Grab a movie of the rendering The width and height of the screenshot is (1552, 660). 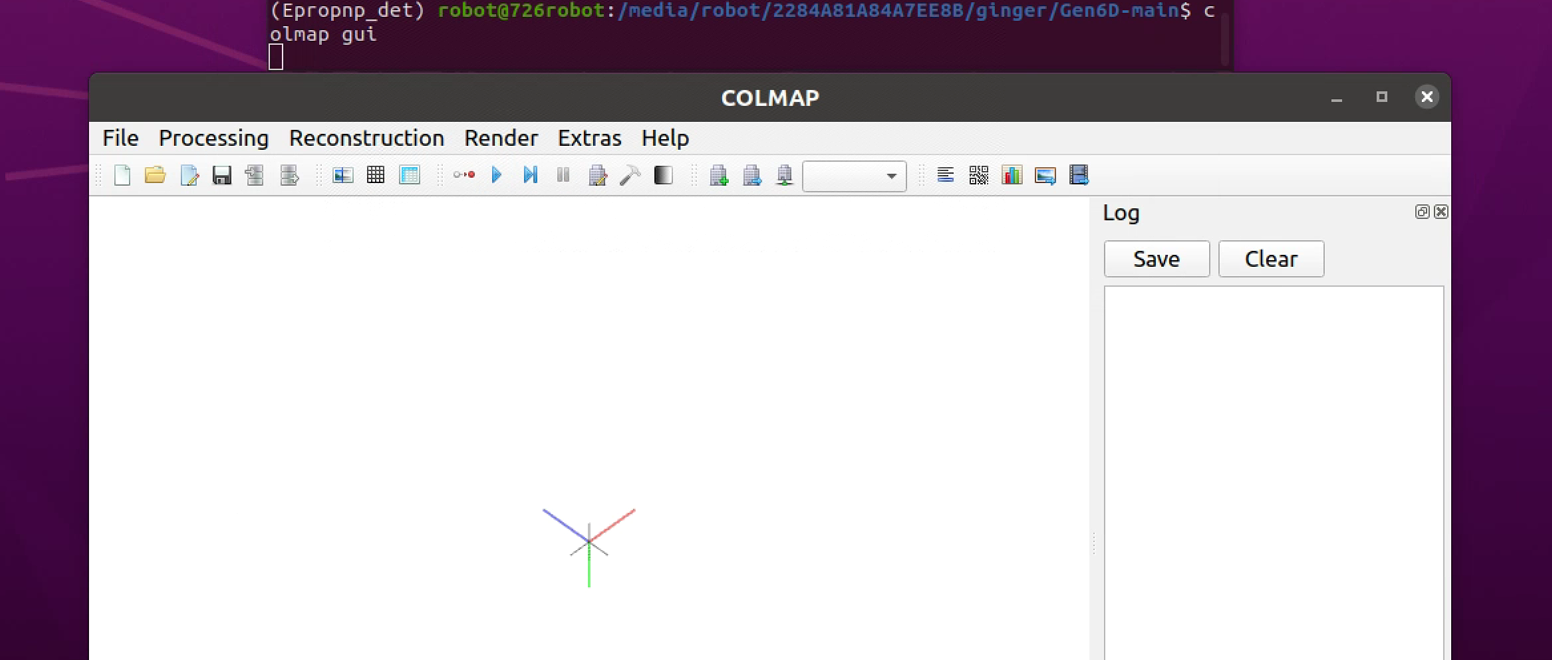(x=1078, y=175)
